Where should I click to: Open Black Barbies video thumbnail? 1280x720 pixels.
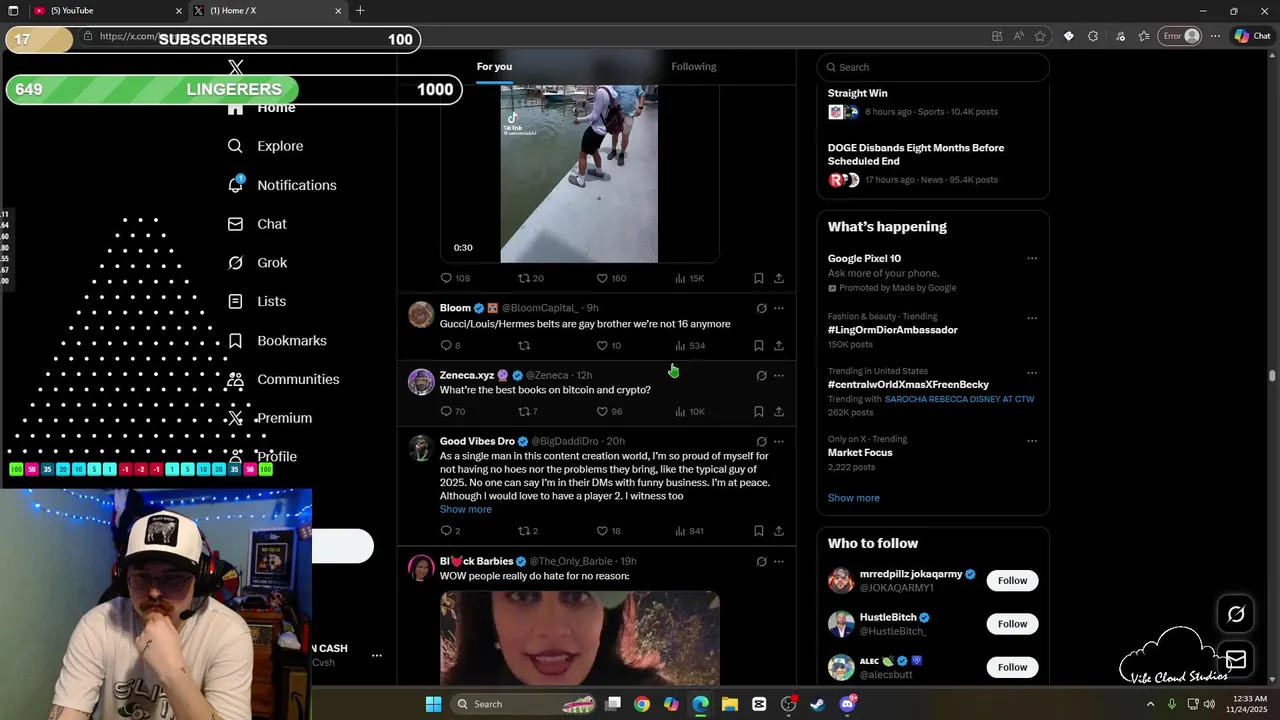pyautogui.click(x=579, y=638)
